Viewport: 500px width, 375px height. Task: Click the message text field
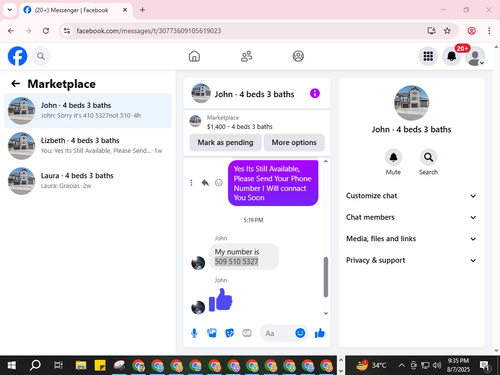[x=278, y=333]
